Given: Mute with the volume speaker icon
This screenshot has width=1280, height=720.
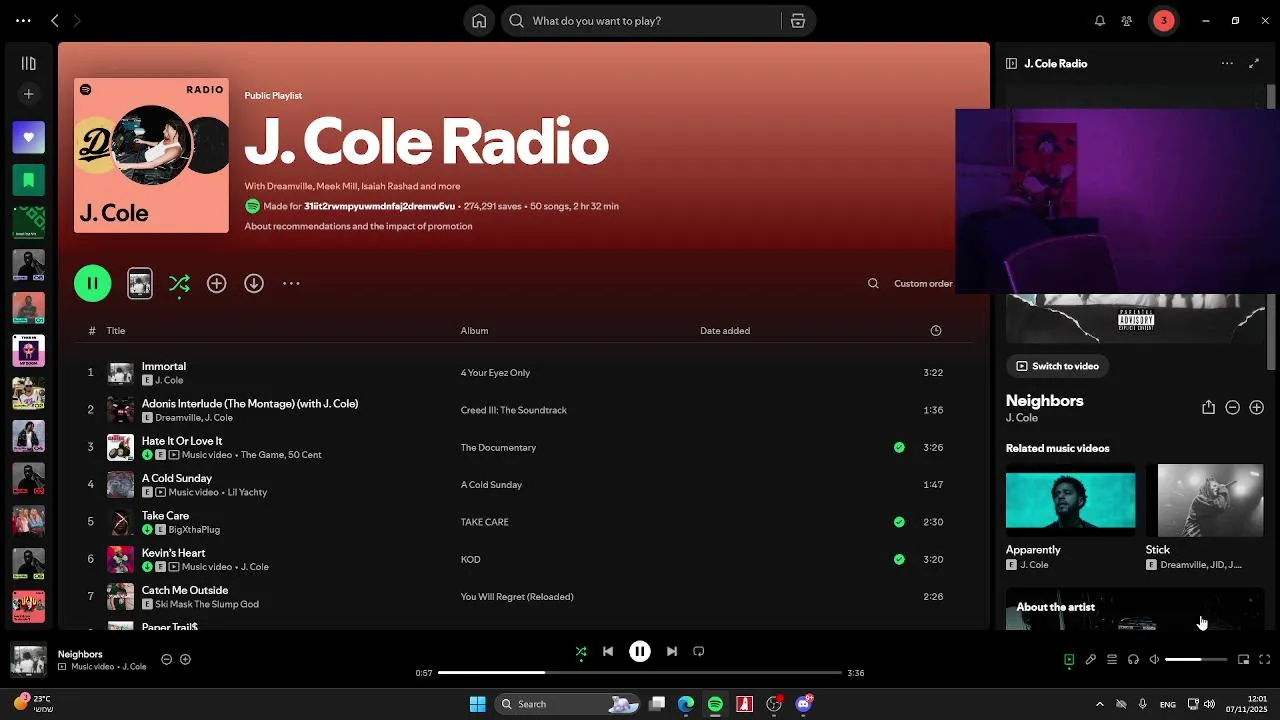Looking at the screenshot, I should coord(1154,659).
